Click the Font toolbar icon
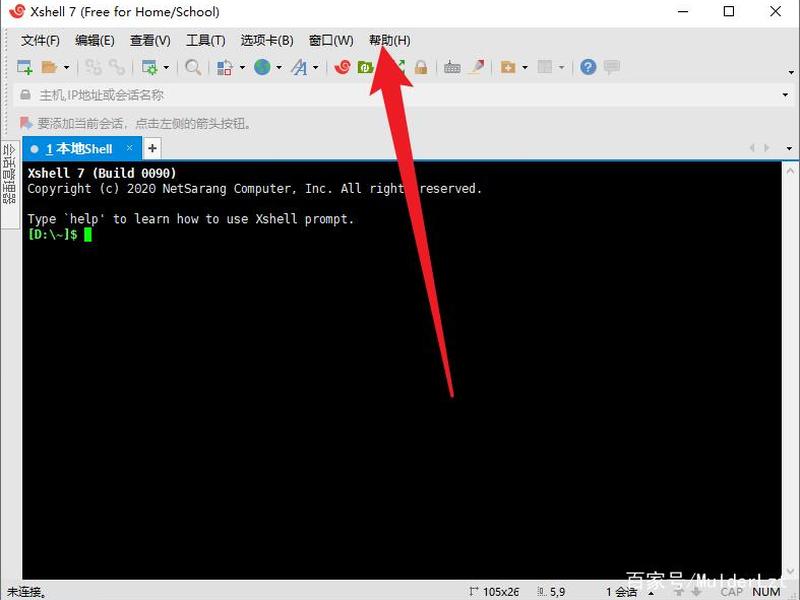This screenshot has width=800, height=600. (x=299, y=67)
